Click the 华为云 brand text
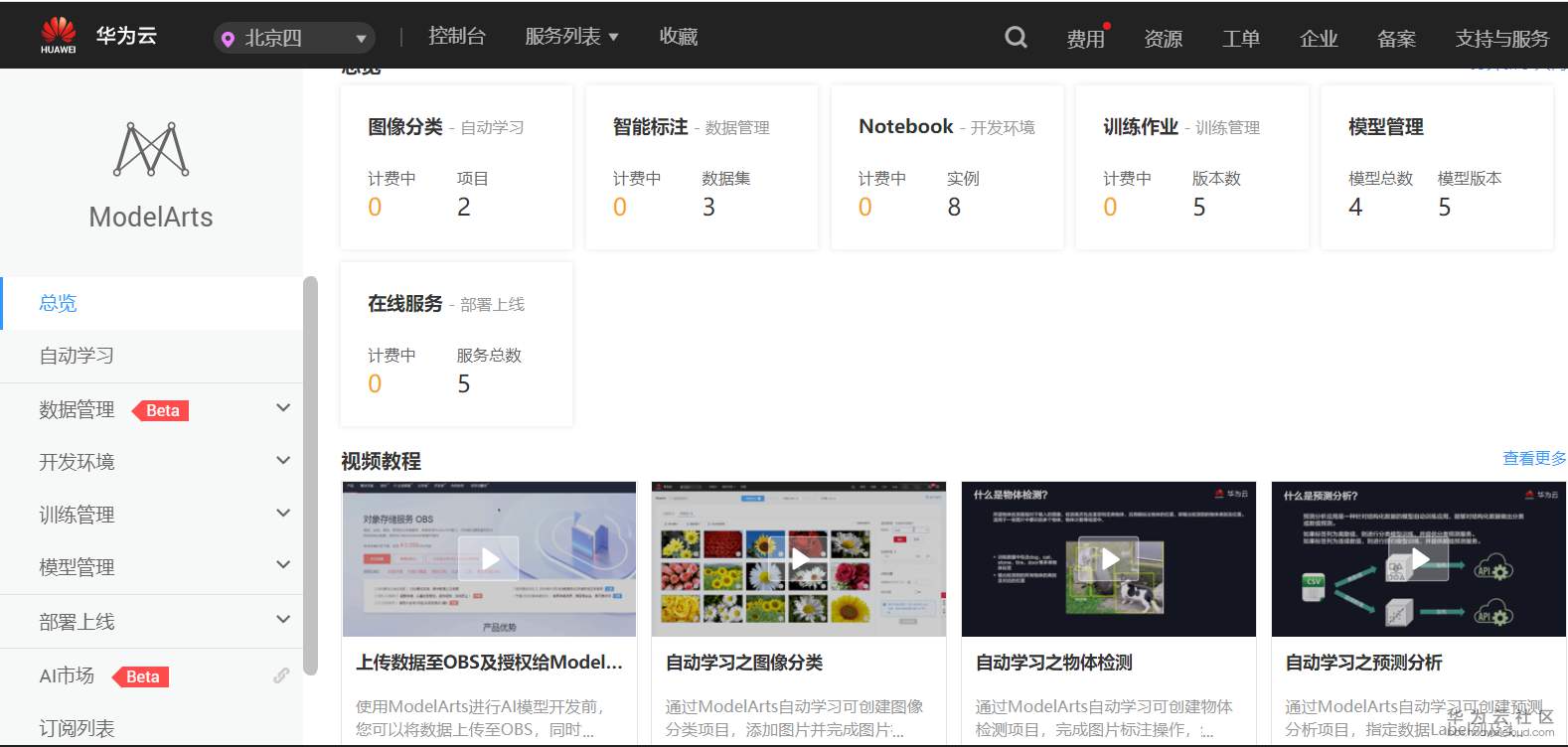The image size is (1568, 747). [x=126, y=36]
